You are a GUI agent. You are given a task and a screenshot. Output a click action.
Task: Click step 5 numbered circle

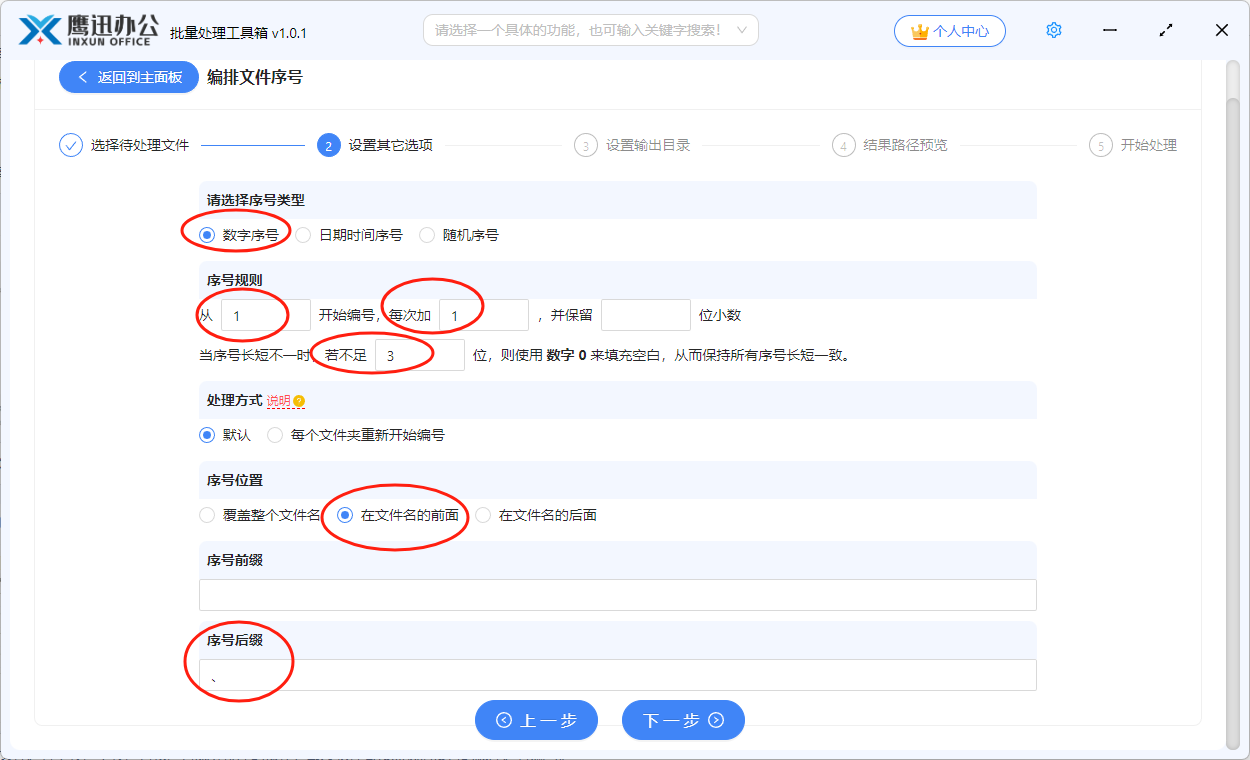[1100, 145]
